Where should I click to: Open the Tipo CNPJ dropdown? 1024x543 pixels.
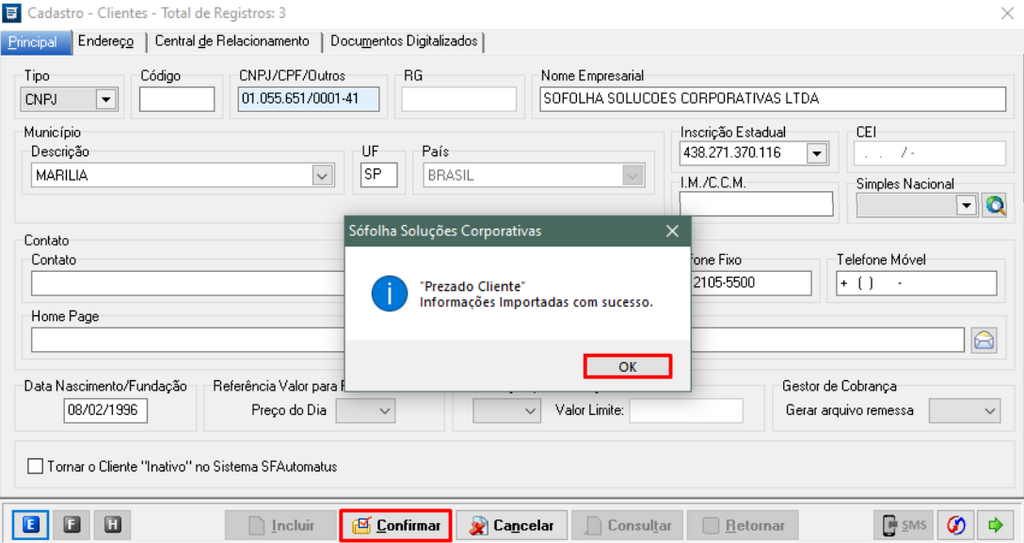point(105,99)
